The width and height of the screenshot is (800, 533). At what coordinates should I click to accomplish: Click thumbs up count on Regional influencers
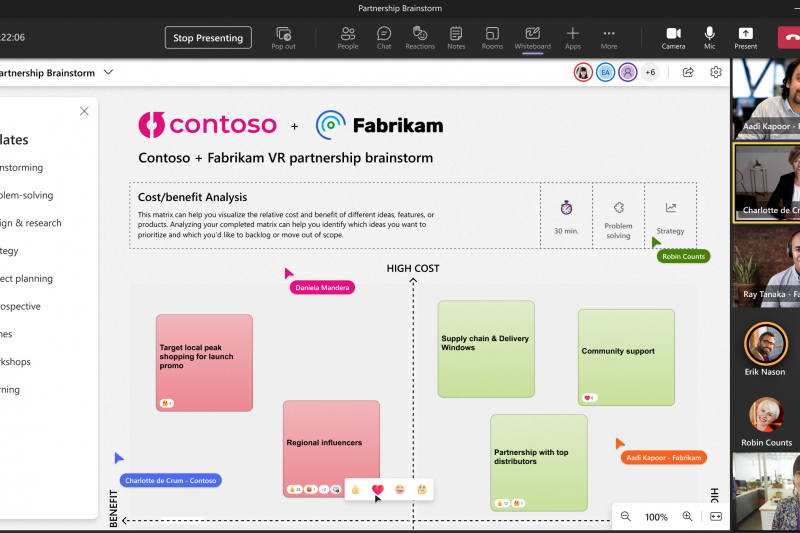(x=295, y=489)
